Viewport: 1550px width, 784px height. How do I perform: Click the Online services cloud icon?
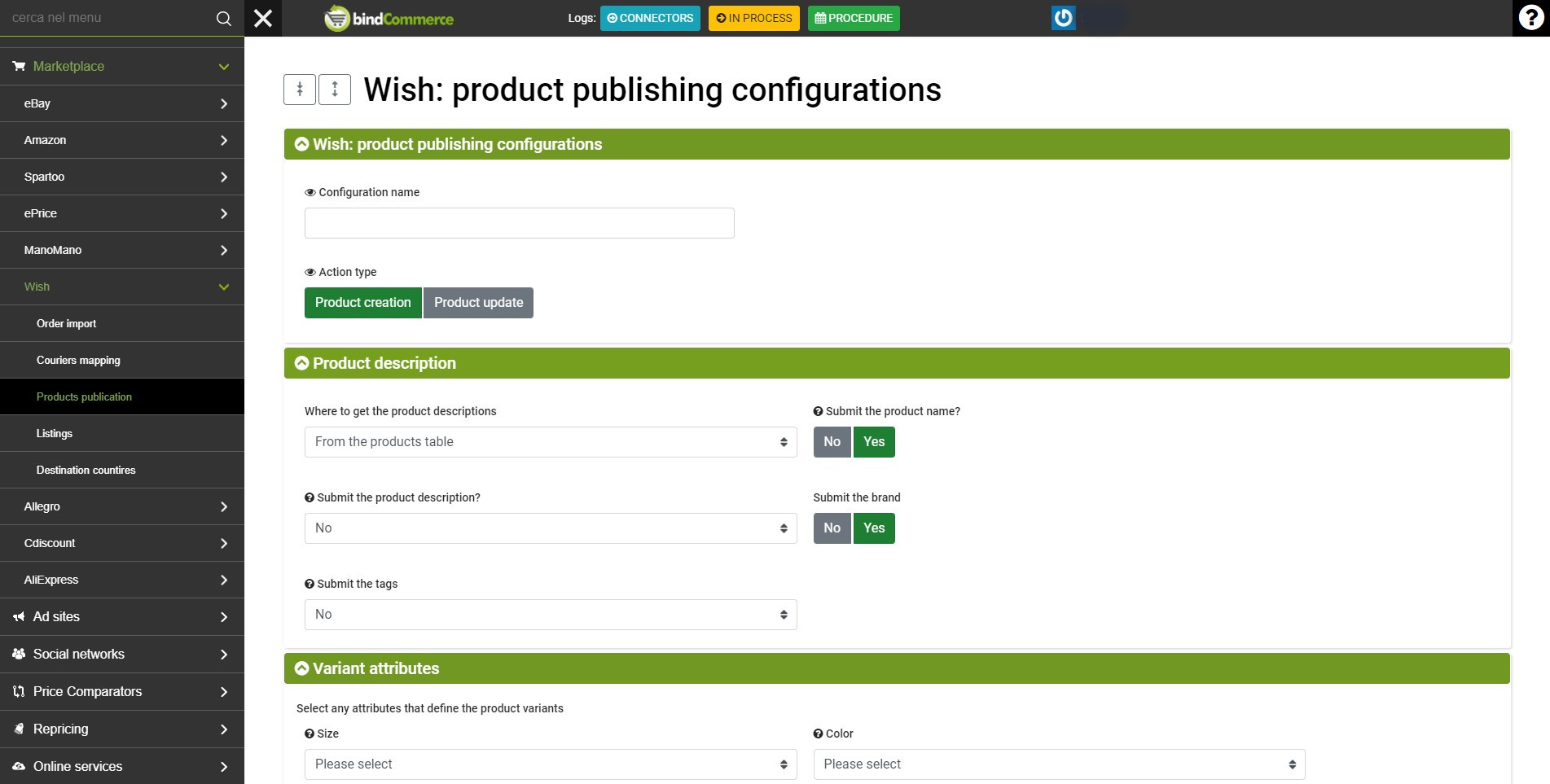[19, 766]
